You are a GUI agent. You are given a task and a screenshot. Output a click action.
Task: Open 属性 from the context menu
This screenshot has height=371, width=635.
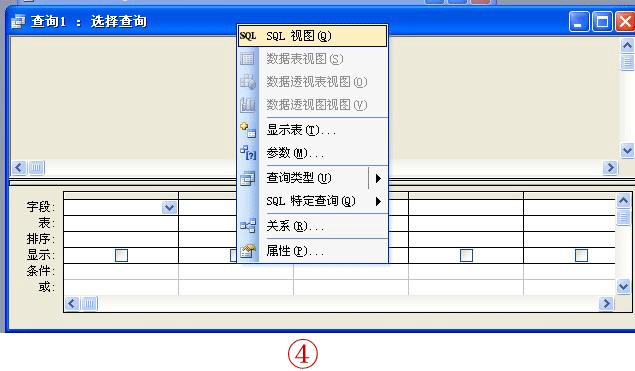(x=312, y=251)
